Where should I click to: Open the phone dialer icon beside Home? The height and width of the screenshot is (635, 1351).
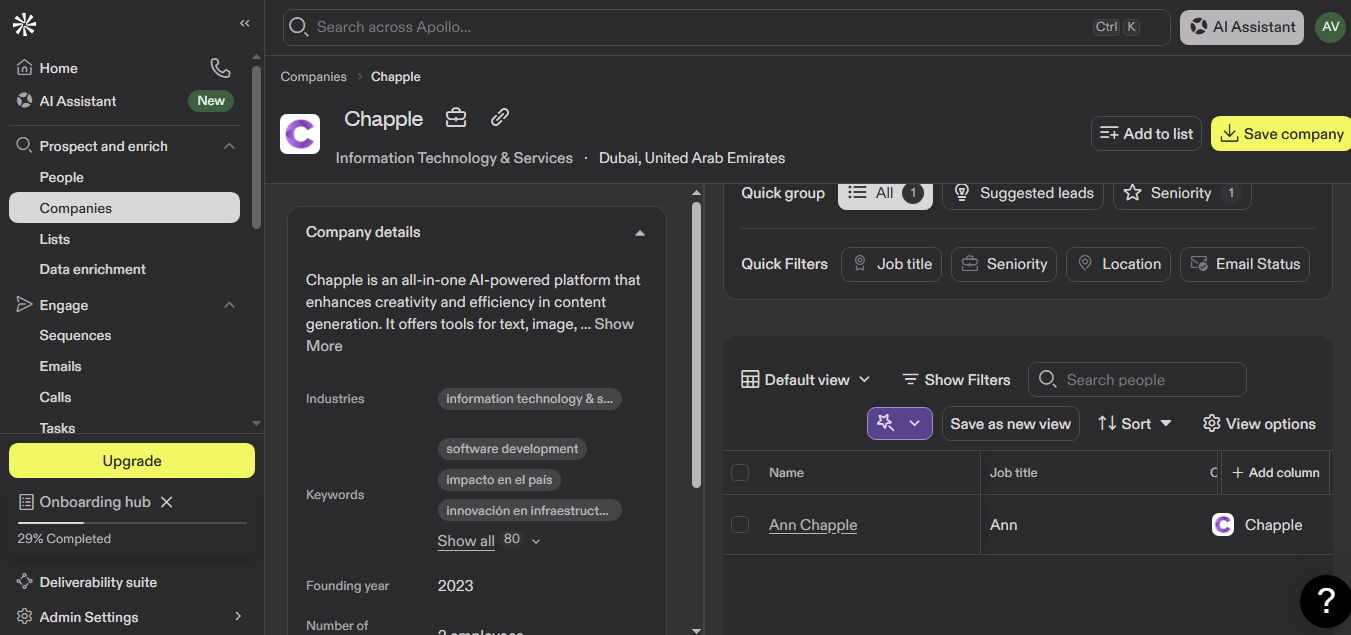click(220, 68)
